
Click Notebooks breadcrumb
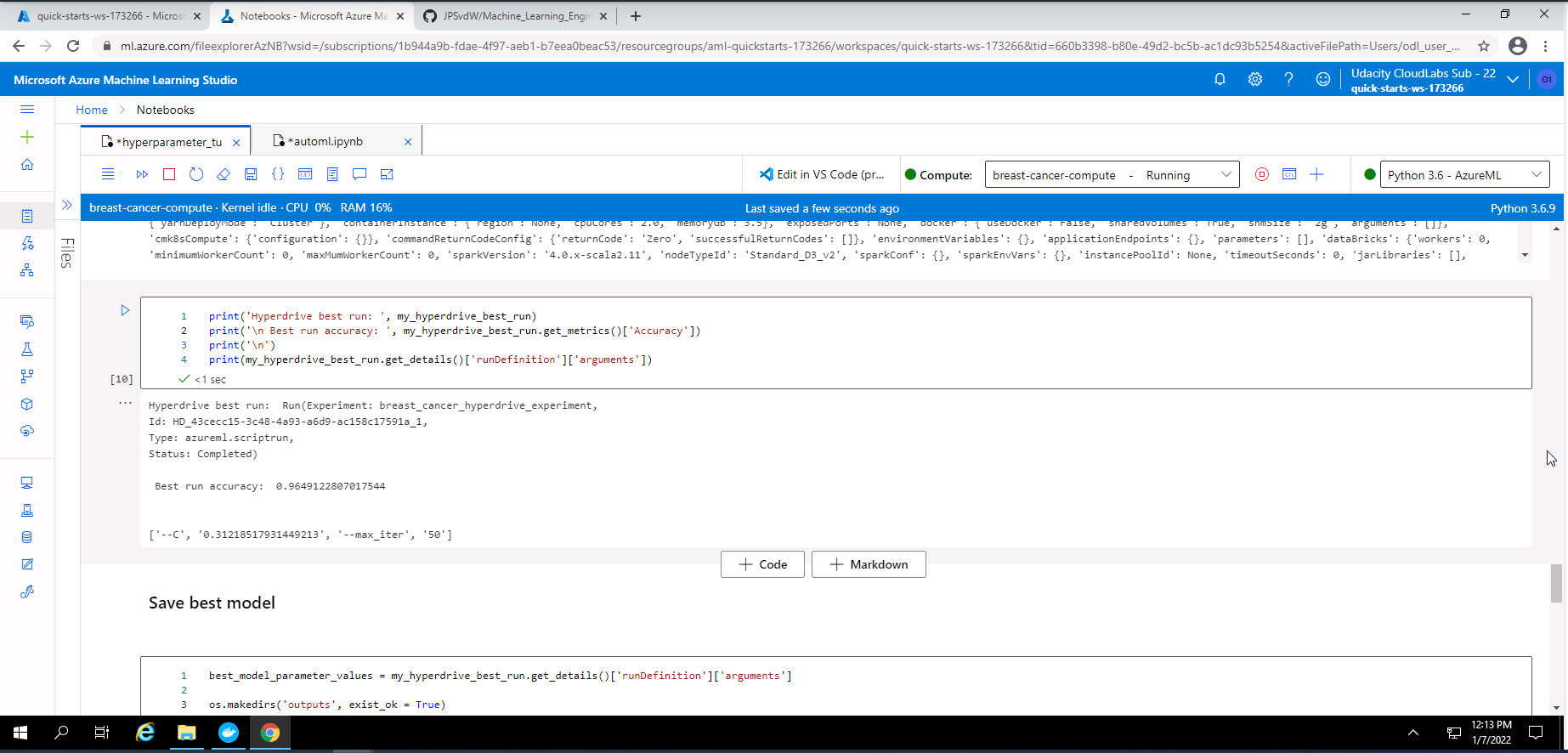click(166, 110)
